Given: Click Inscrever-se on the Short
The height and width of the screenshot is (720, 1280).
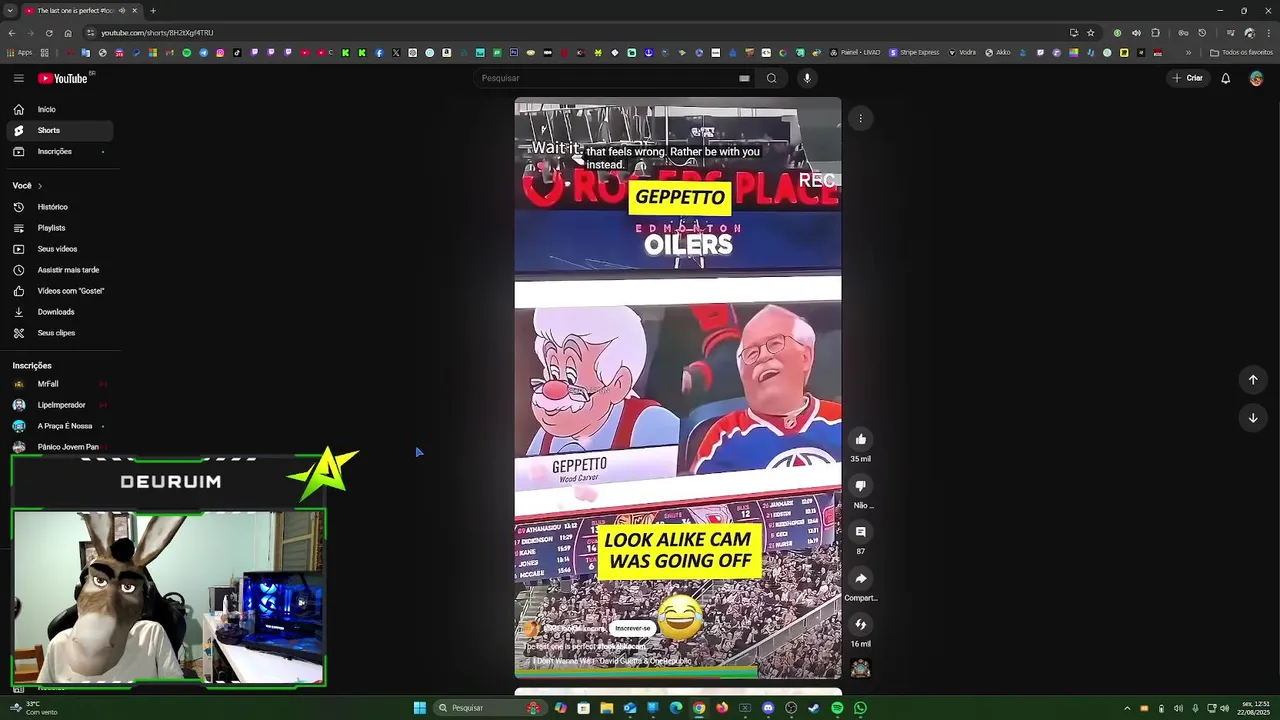Looking at the screenshot, I should tap(632, 628).
